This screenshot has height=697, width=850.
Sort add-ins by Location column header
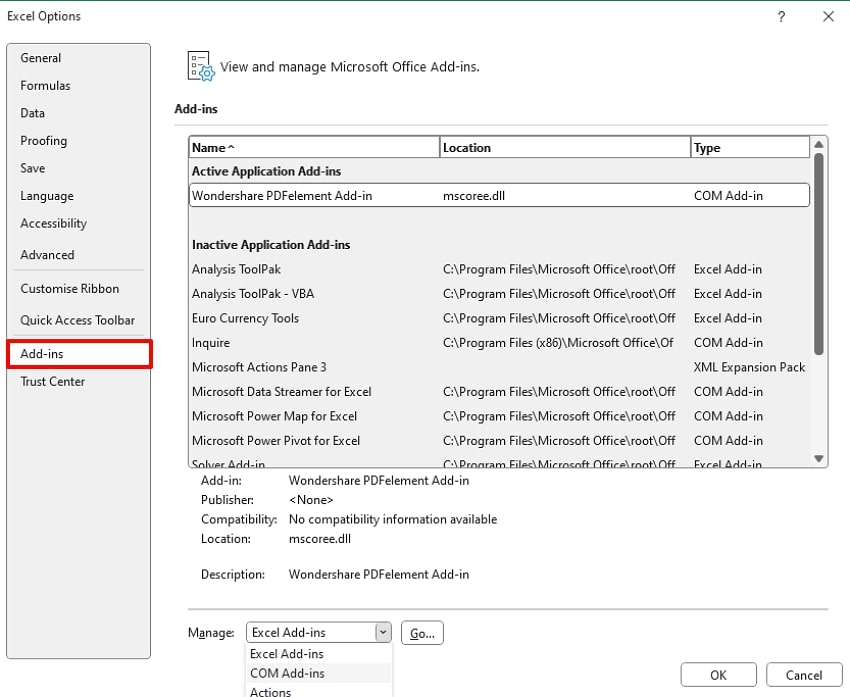(x=565, y=147)
